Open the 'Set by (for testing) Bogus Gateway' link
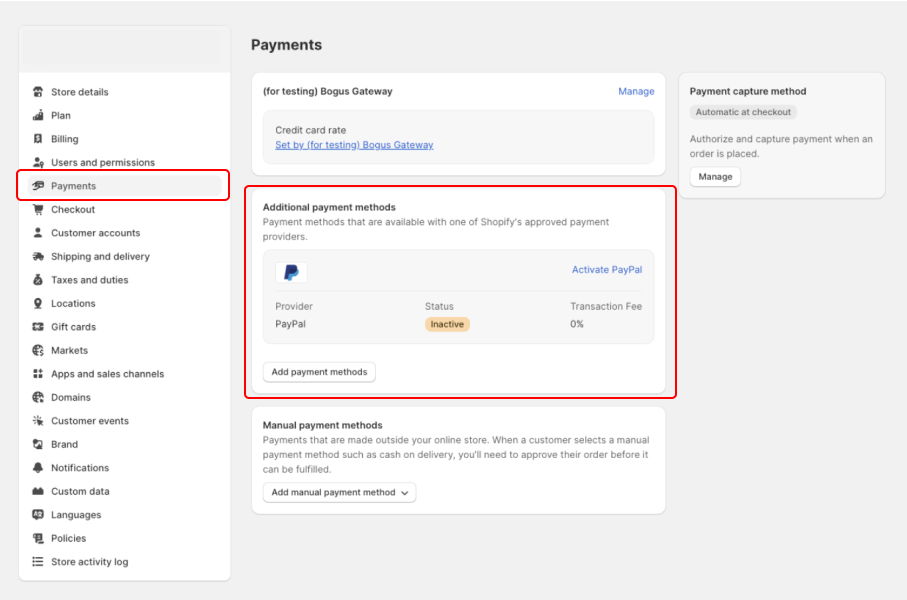The width and height of the screenshot is (907, 600). coord(354,145)
